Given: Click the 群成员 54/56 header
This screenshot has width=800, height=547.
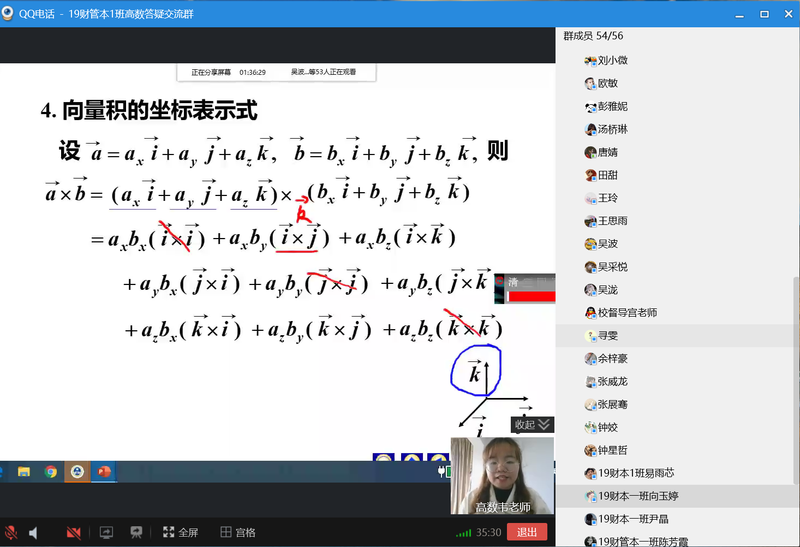Looking at the screenshot, I should [593, 36].
